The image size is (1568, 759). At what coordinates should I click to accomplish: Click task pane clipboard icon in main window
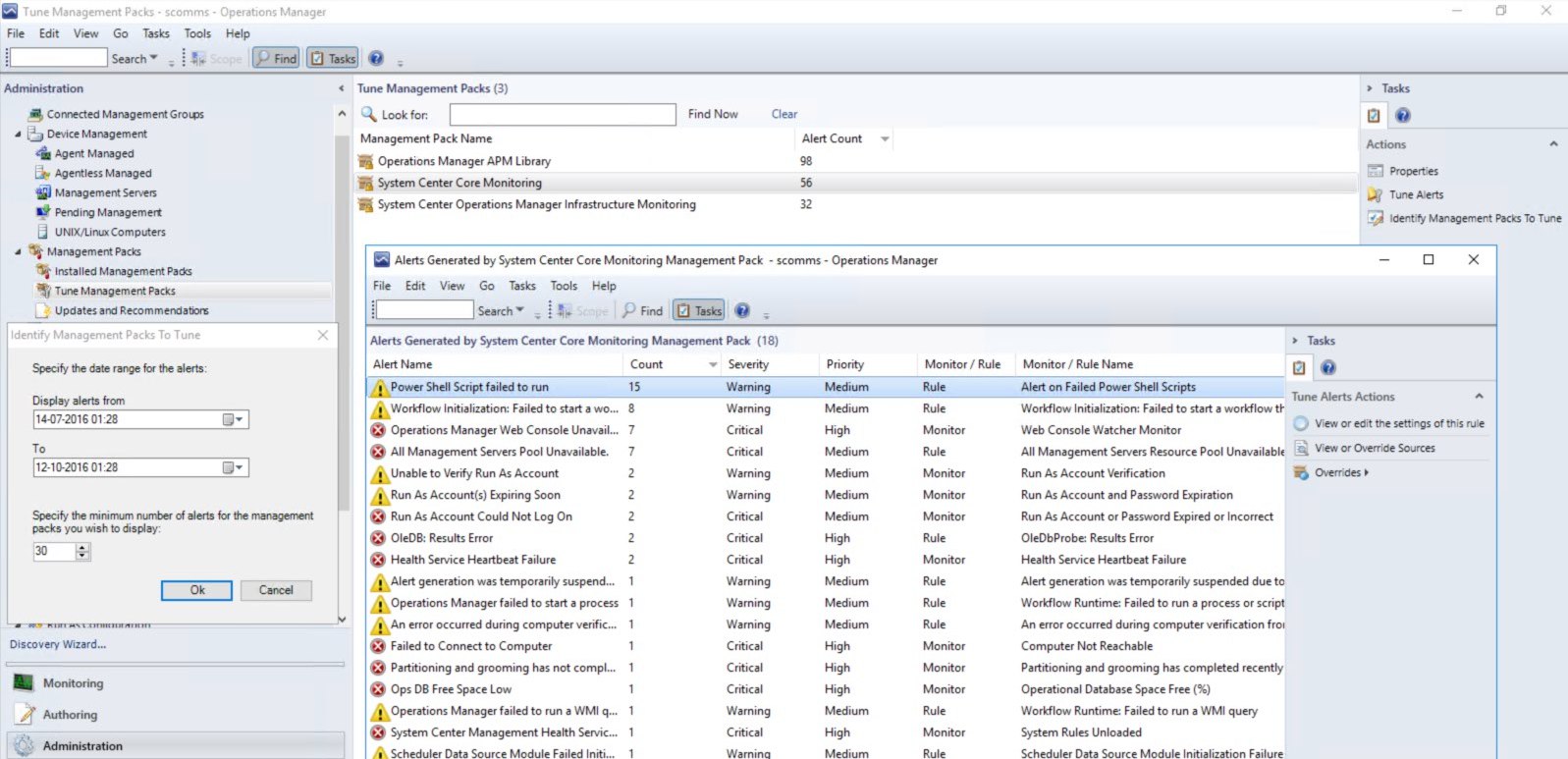pyautogui.click(x=1375, y=116)
